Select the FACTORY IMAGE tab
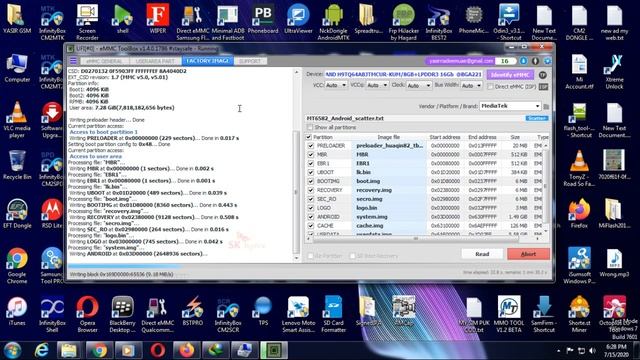This screenshot has width=640, height=360. click(208, 61)
